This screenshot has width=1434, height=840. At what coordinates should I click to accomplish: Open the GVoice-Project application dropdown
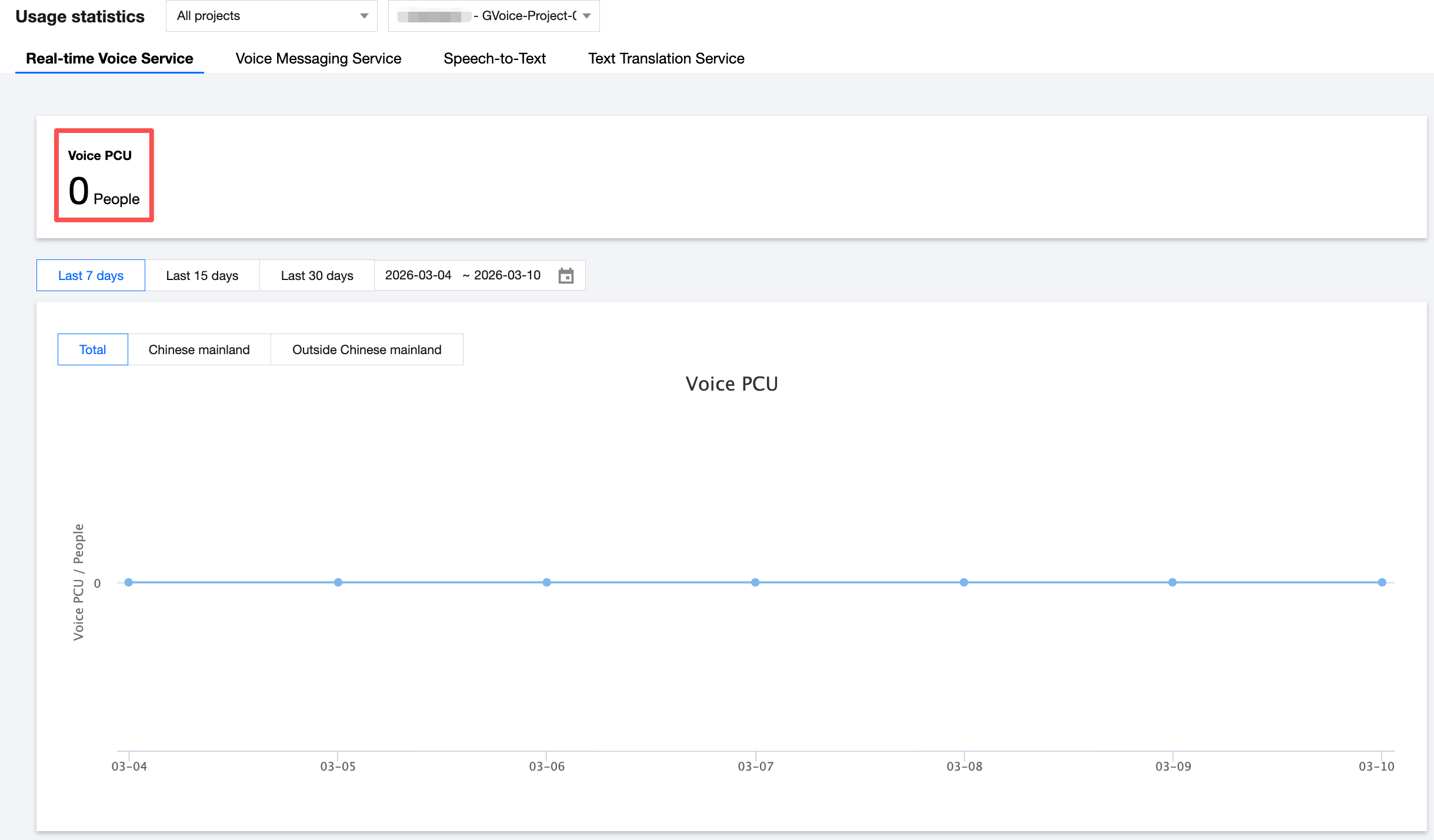[x=493, y=16]
